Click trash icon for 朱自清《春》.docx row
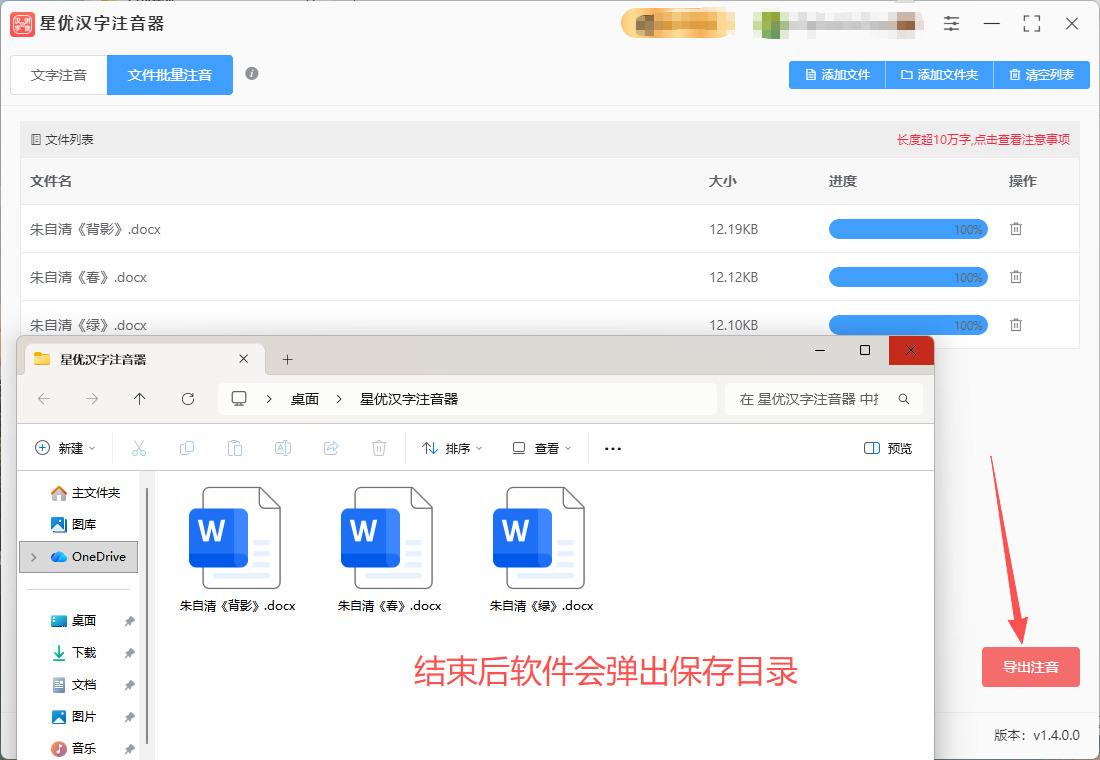 click(1015, 277)
